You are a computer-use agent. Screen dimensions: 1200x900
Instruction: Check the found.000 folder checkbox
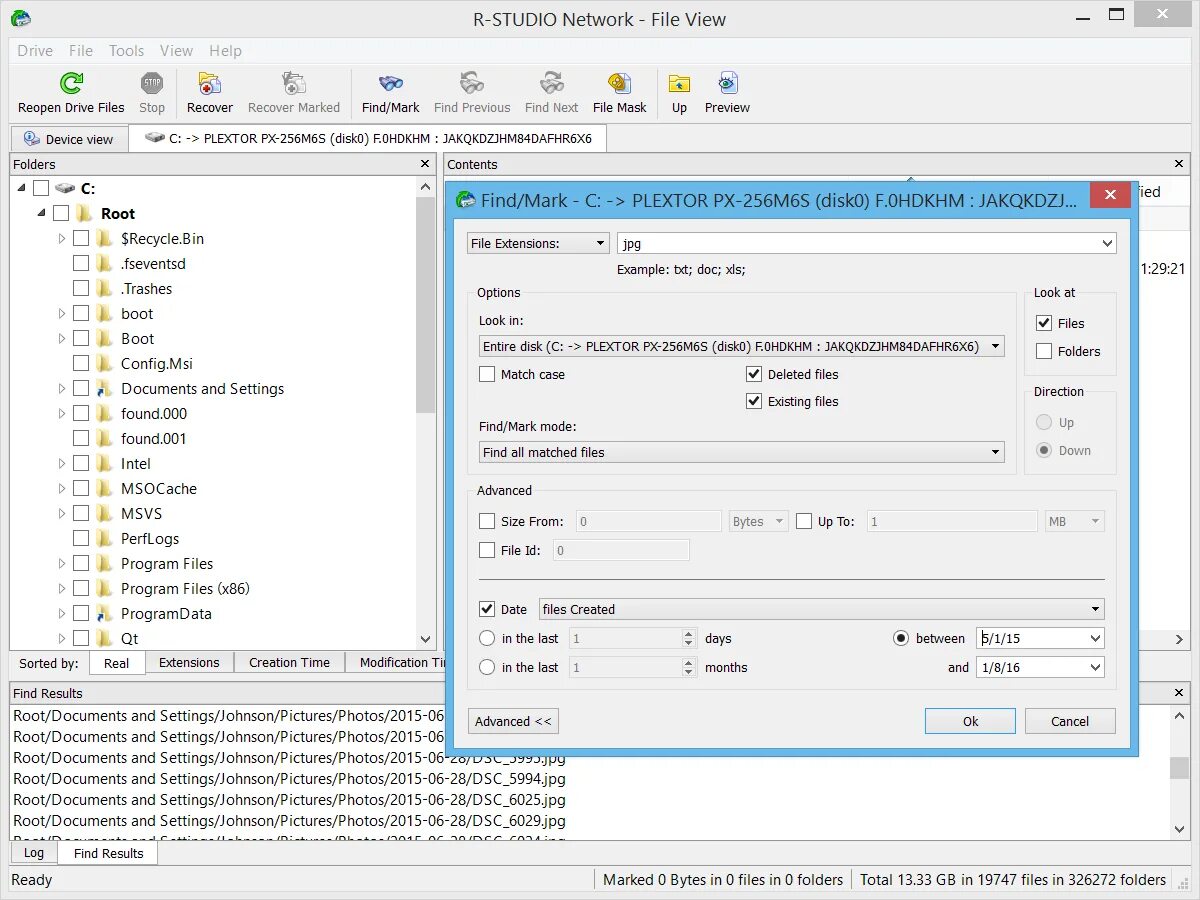(x=81, y=413)
